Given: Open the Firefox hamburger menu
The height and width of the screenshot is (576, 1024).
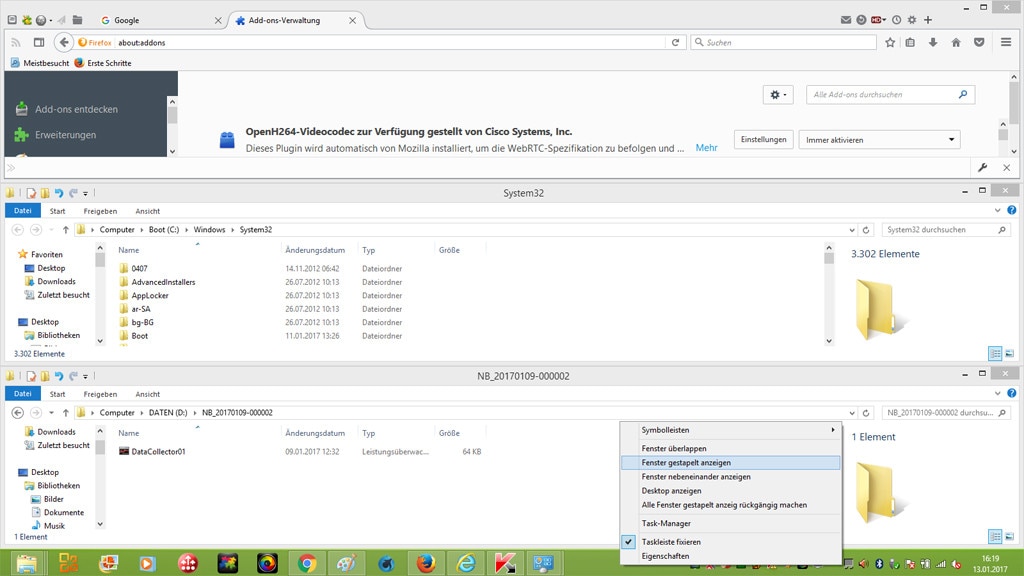Looking at the screenshot, I should (x=1006, y=42).
